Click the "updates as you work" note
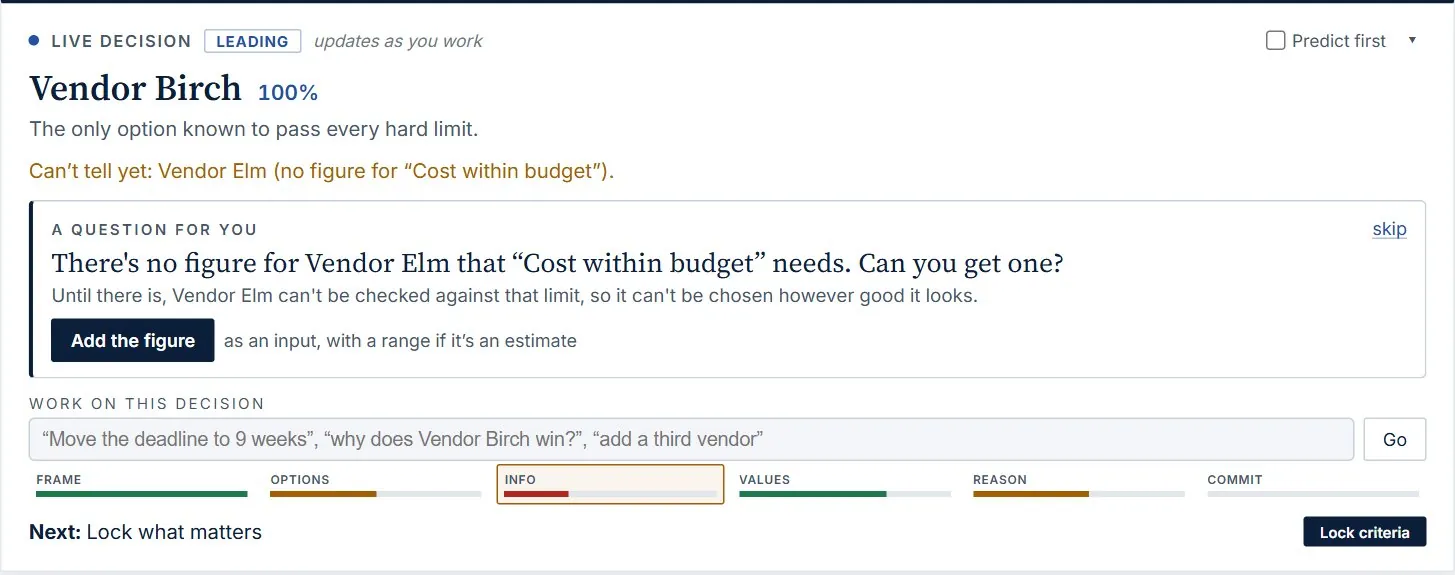This screenshot has height=575, width=1455. click(398, 41)
